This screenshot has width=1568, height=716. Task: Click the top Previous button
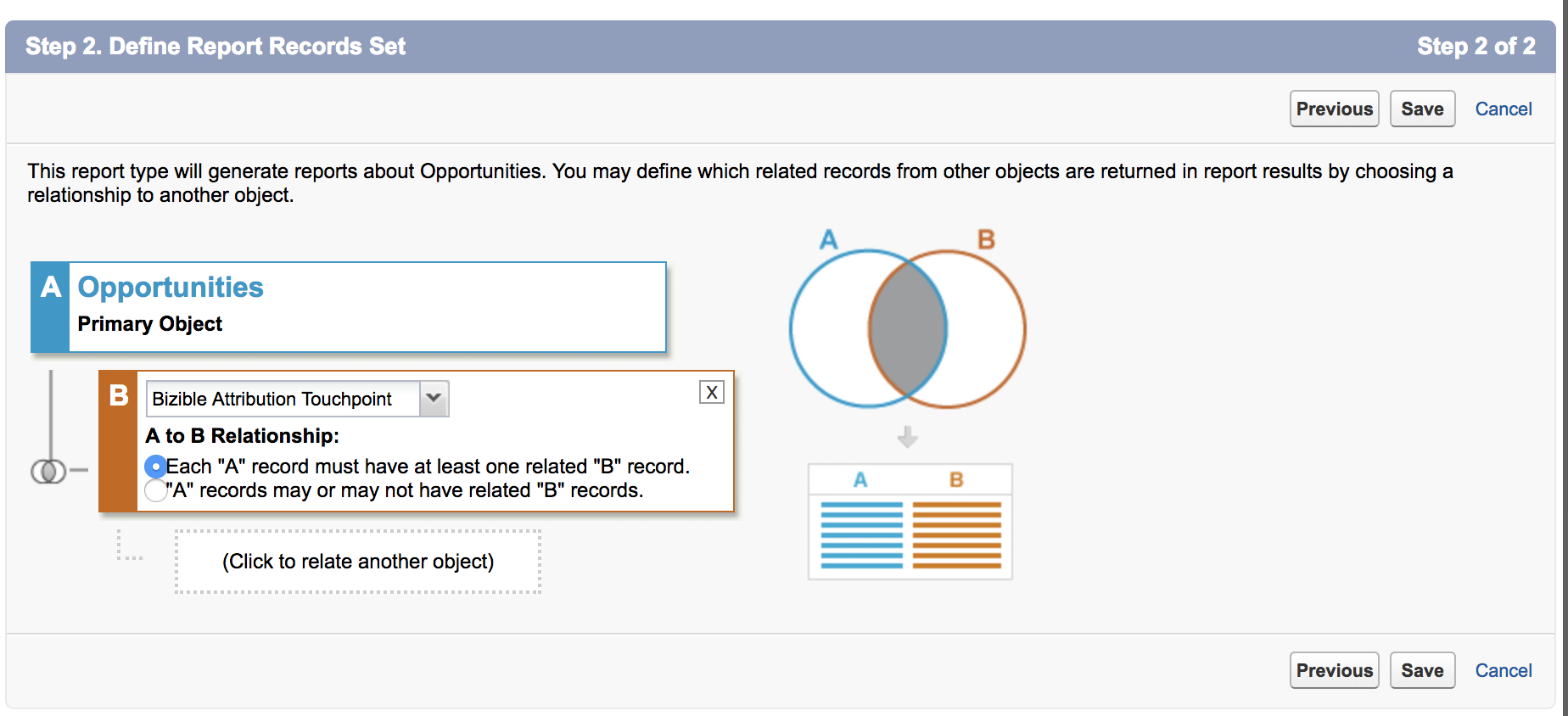tap(1335, 109)
